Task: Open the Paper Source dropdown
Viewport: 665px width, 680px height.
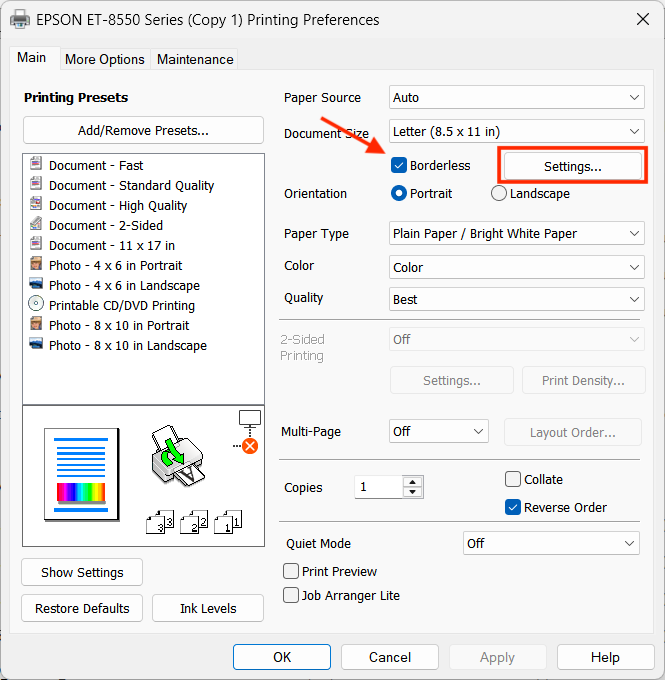Action: (516, 97)
